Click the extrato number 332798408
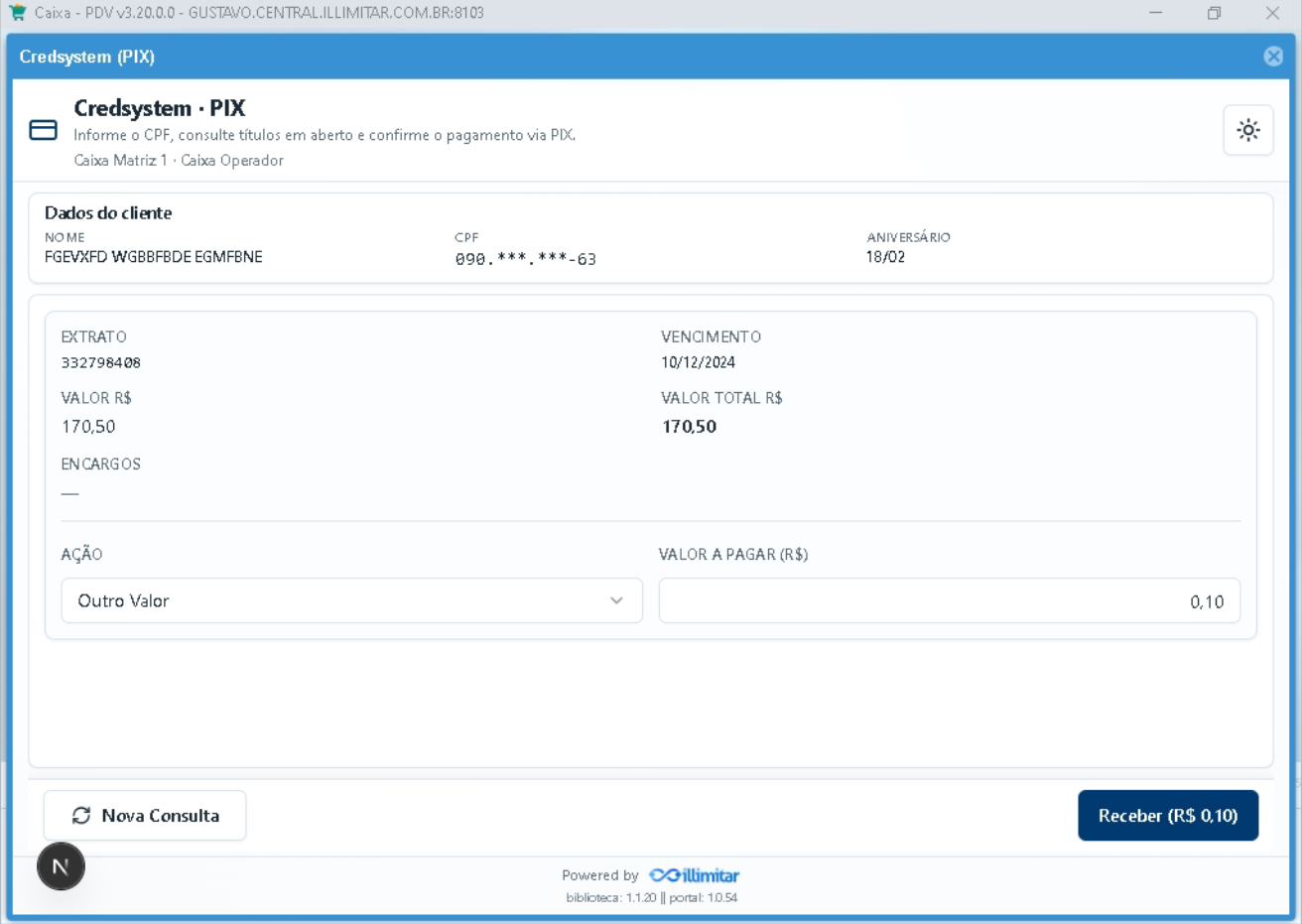The width and height of the screenshot is (1302, 924). [101, 363]
